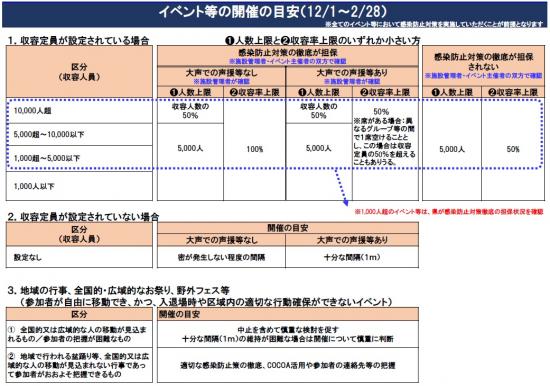Image resolution: width=550 pixels, height=386 pixels.
Task: Click blue note '※施設管理者が確認' under 声援等なし
Action: (221, 81)
